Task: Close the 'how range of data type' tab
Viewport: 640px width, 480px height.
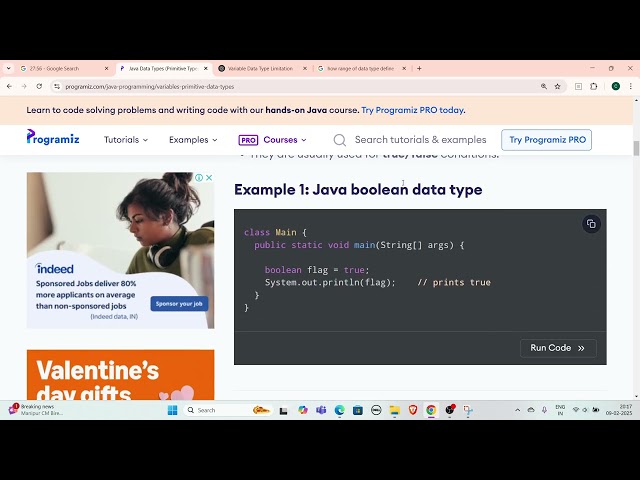Action: tap(404, 69)
